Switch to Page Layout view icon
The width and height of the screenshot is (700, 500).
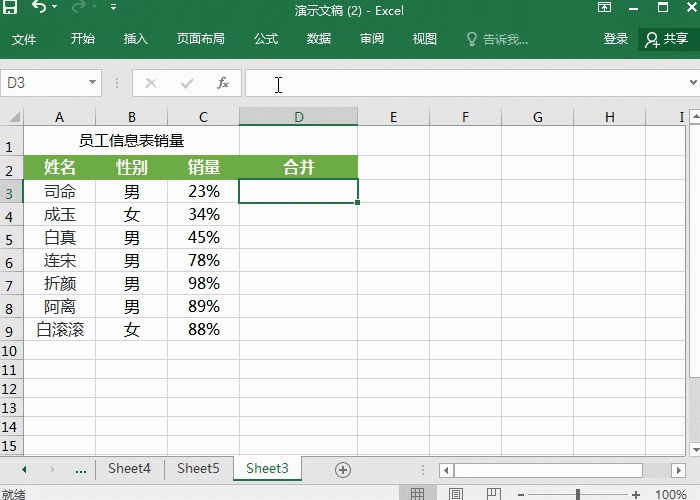point(455,493)
